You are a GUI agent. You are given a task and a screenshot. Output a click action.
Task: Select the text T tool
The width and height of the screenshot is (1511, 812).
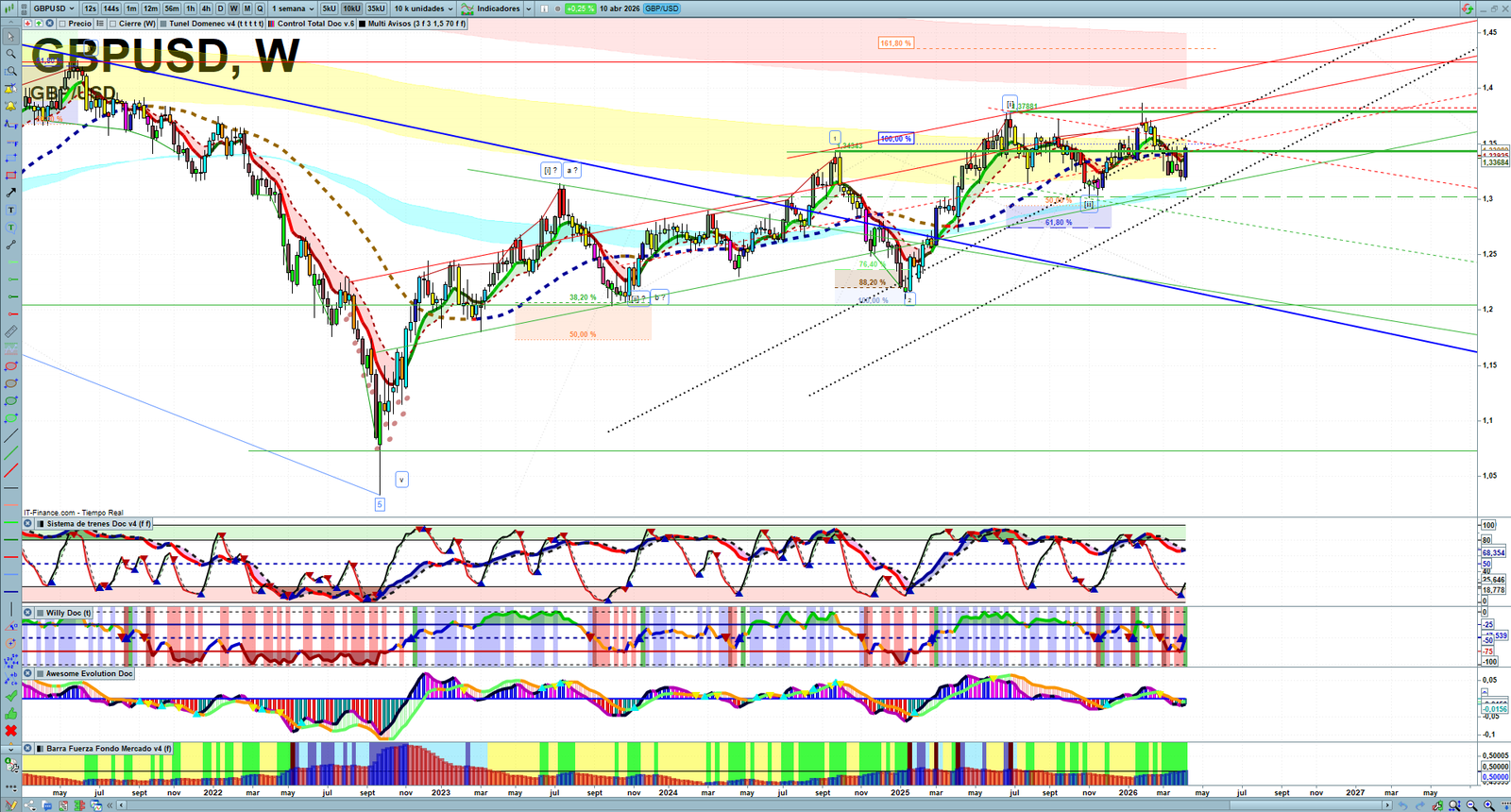(10, 210)
